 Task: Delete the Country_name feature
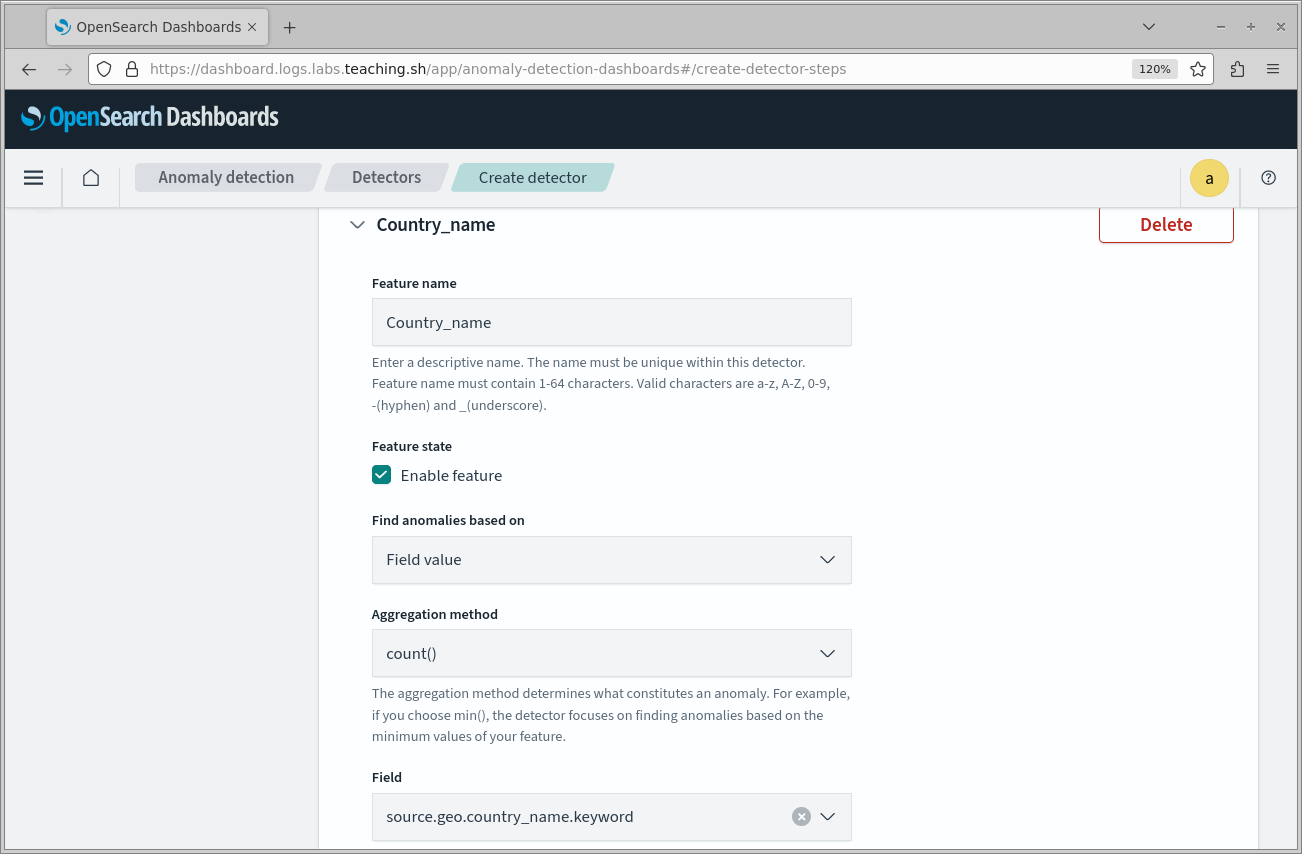pos(1165,225)
